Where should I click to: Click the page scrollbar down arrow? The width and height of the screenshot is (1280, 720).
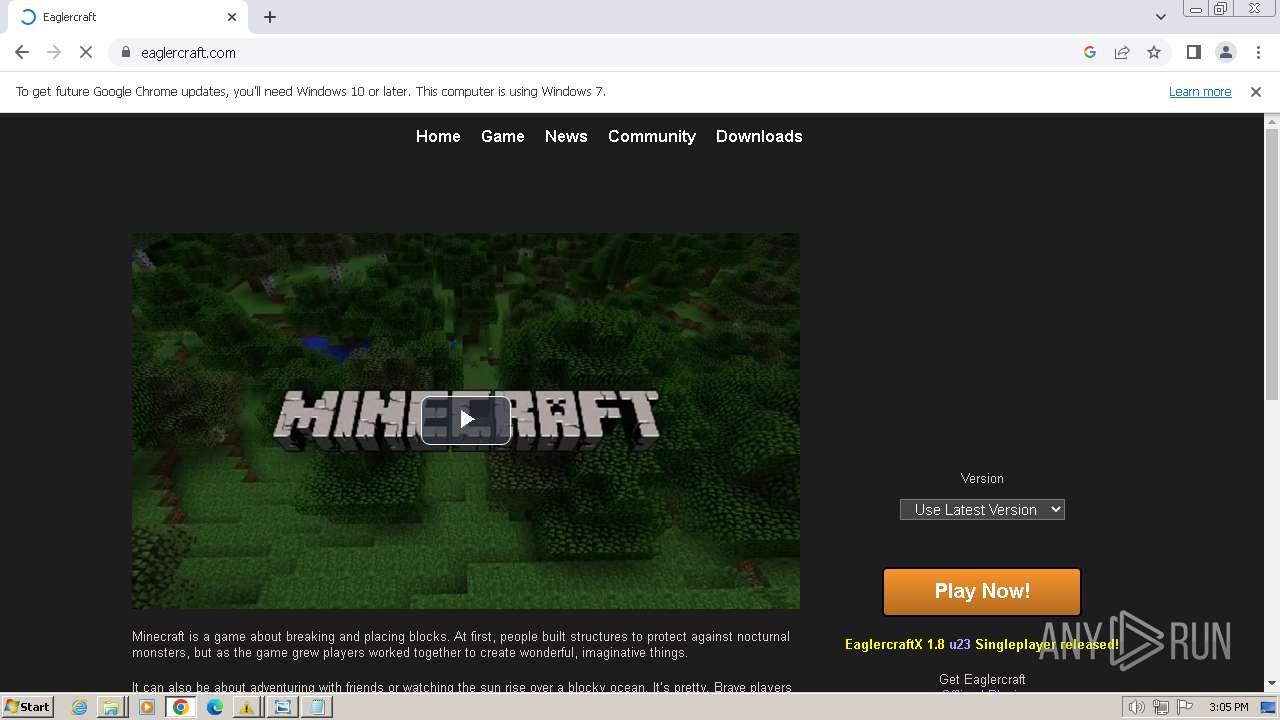click(1272, 683)
